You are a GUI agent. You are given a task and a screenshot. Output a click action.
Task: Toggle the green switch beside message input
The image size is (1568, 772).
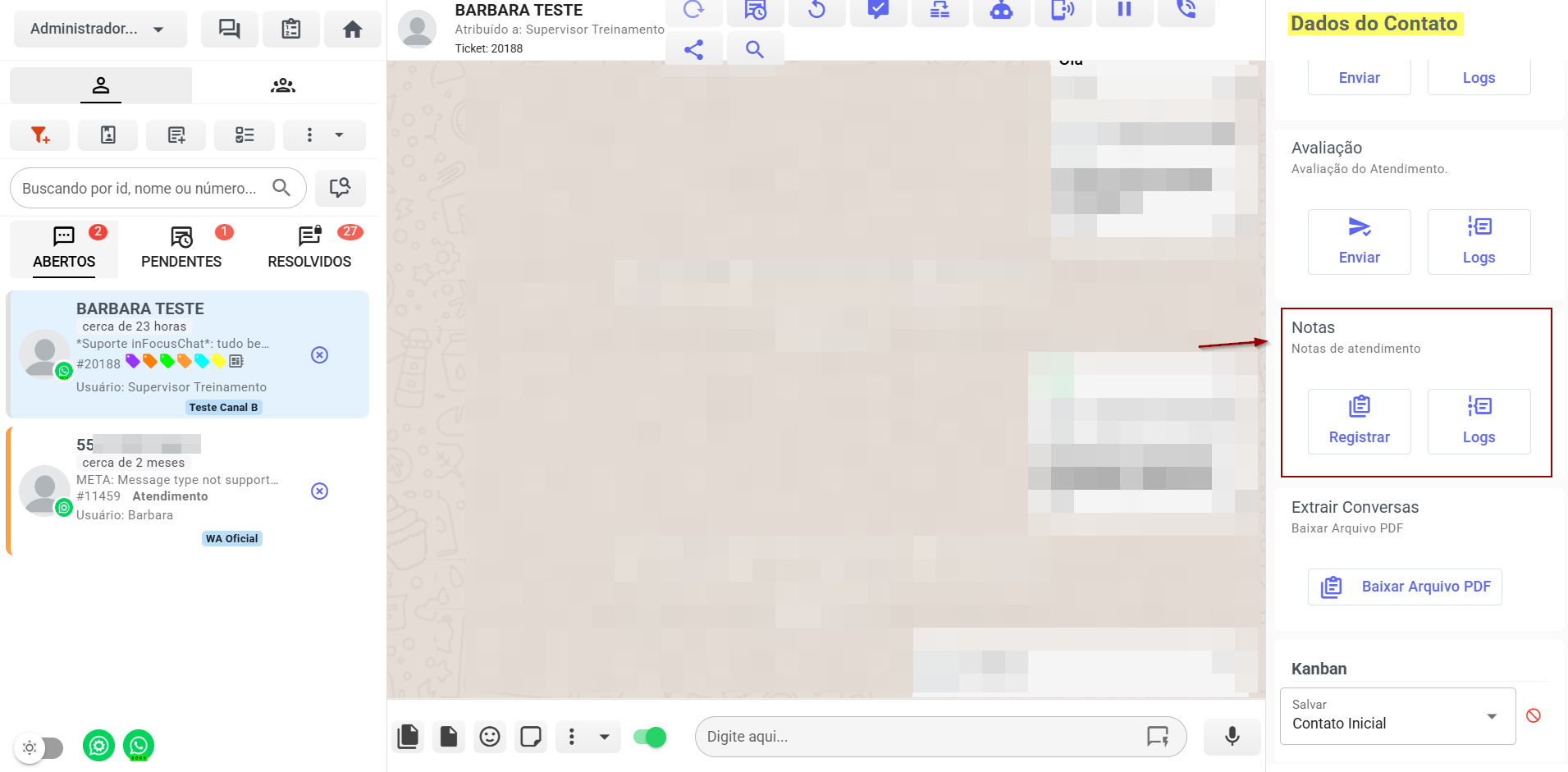[650, 737]
